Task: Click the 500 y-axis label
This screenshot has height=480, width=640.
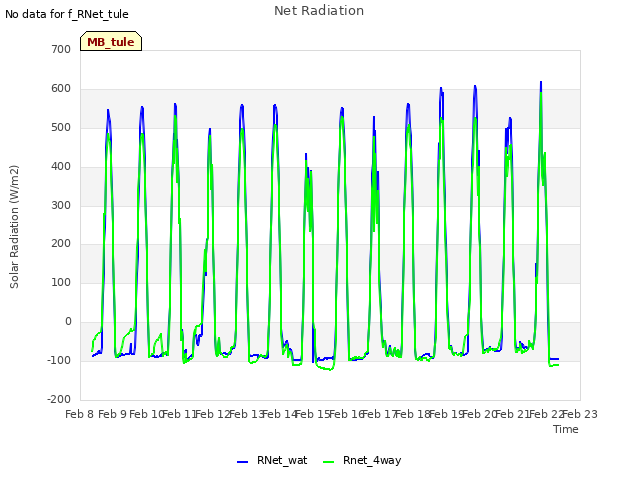Action: 61,127
